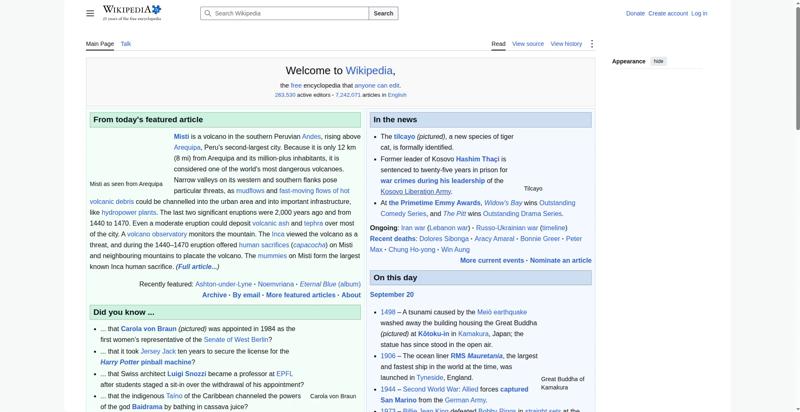This screenshot has width=800, height=412.
Task: Open the RMS Mauretania link
Action: [477, 356]
